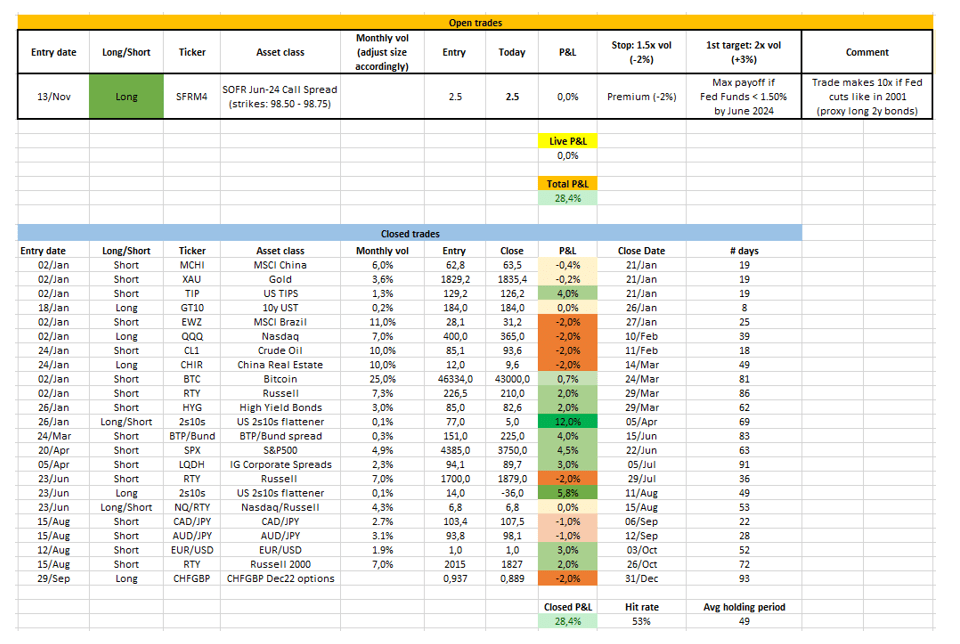Screen dimensions: 960x644
Task: Click the Closed trades header bar
Action: (x=409, y=233)
